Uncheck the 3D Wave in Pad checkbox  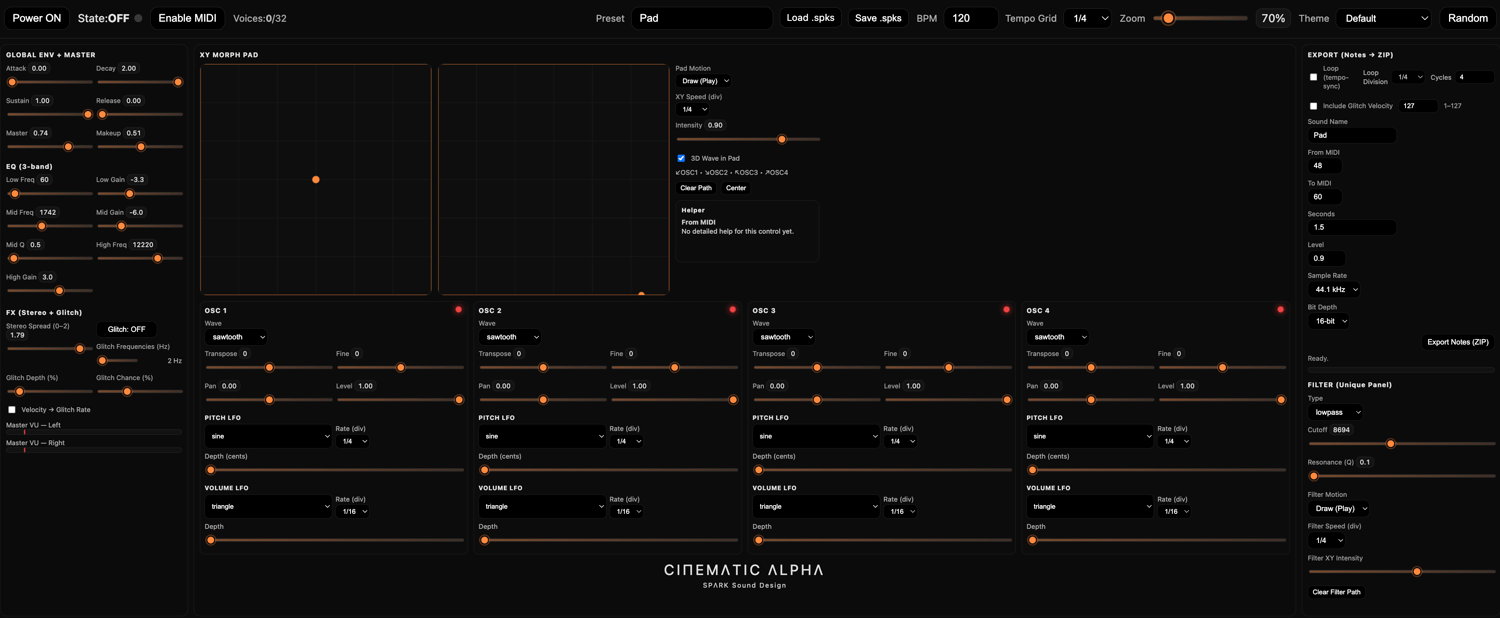coord(681,158)
